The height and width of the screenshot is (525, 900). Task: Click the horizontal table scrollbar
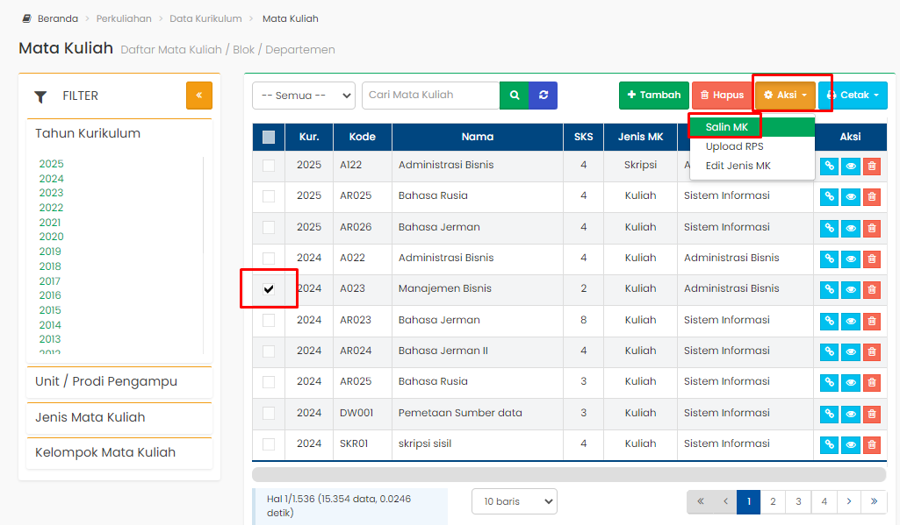(568, 475)
